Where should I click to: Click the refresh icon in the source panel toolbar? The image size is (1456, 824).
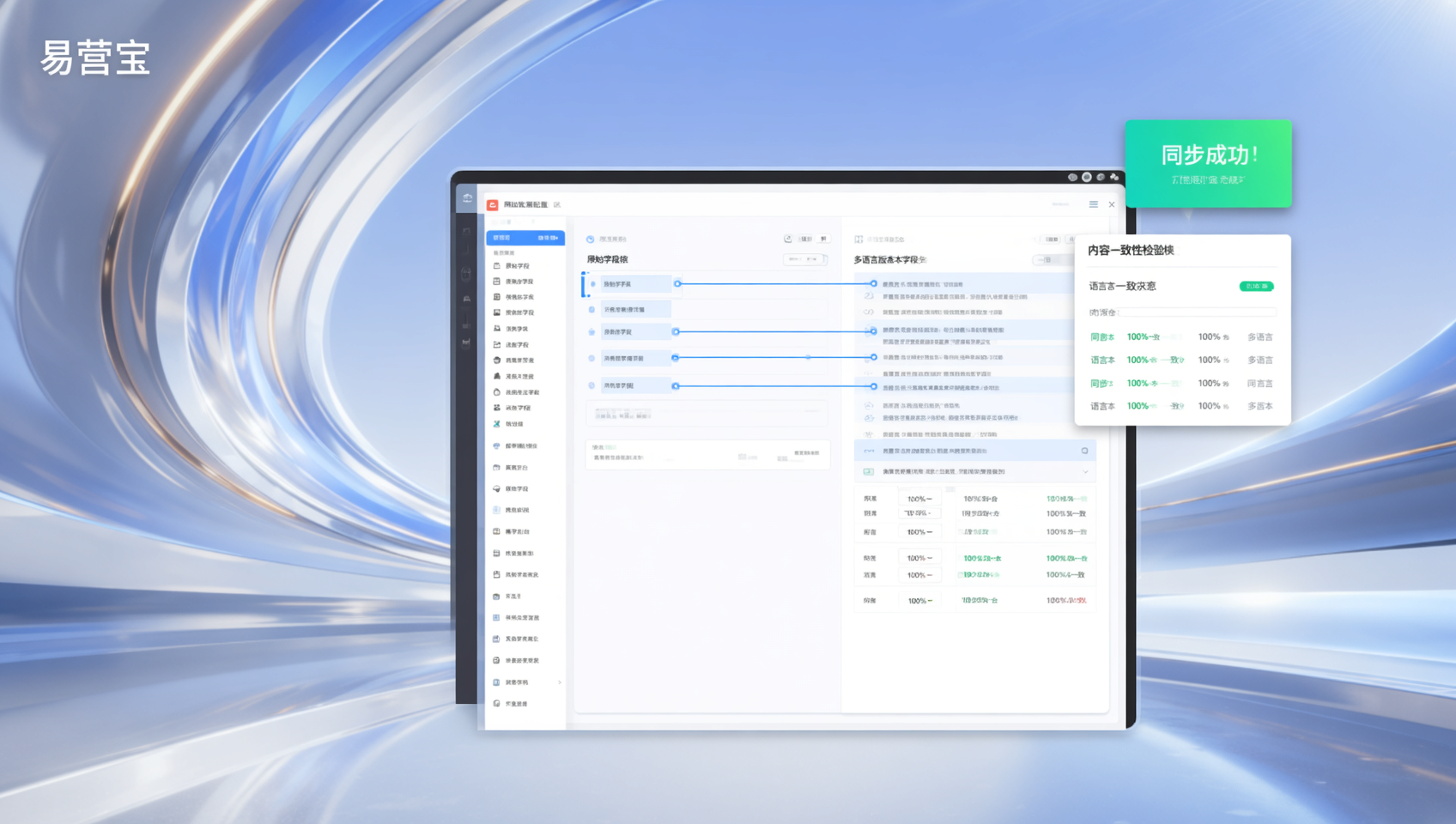[788, 239]
